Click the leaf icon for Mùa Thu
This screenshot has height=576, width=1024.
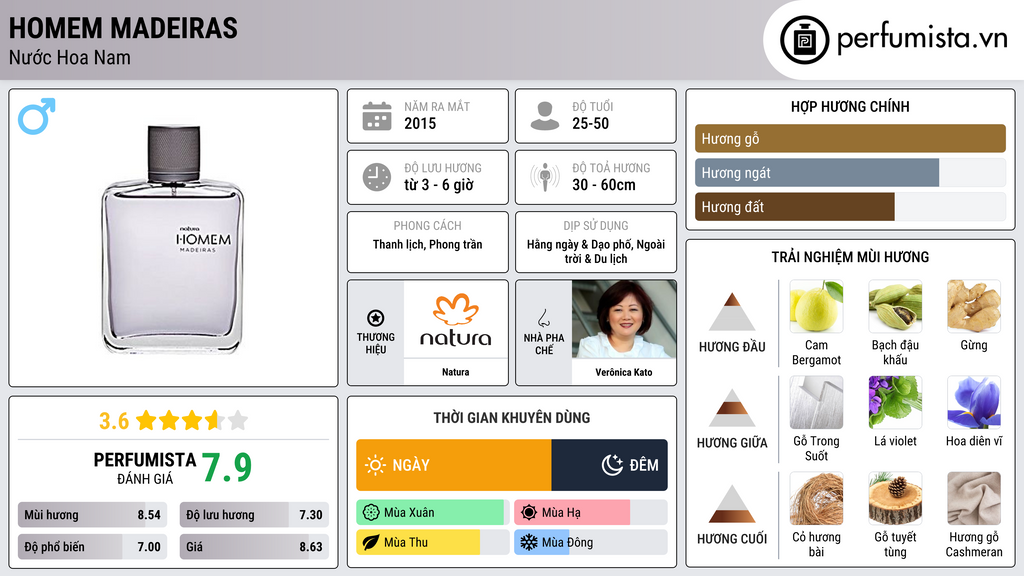[x=371, y=542]
